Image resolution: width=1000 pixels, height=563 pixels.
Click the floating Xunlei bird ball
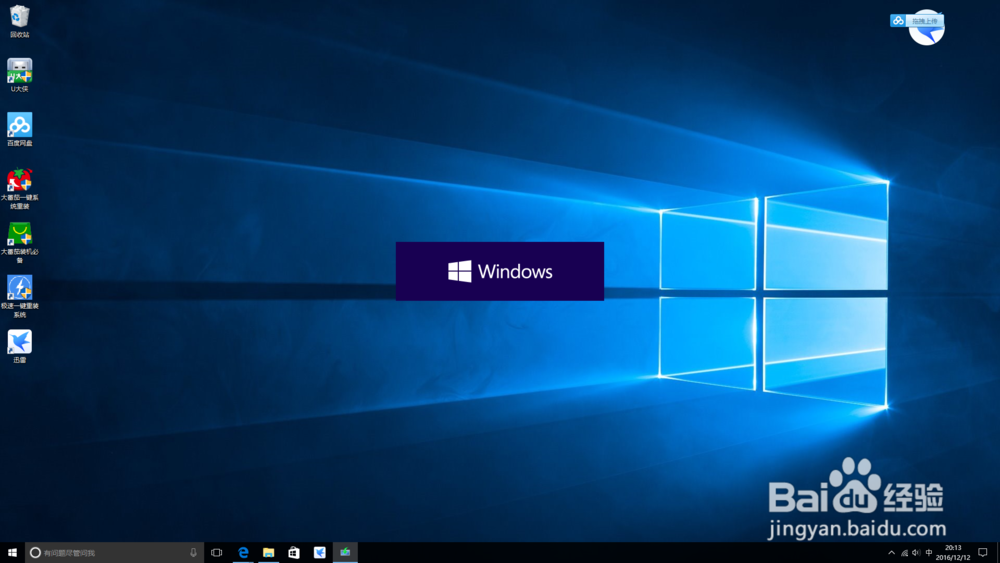(x=927, y=34)
